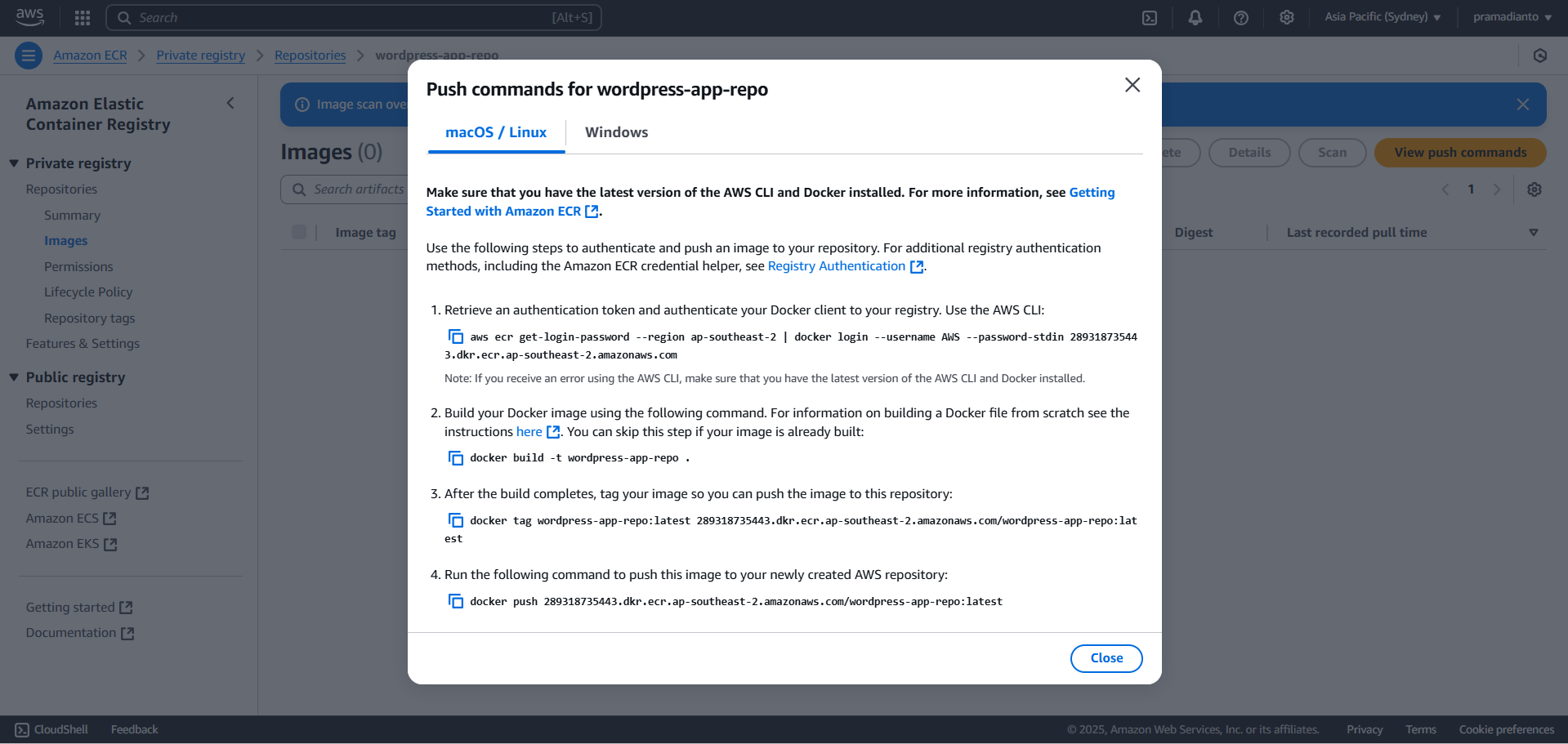Select the macOS / Linux tab
Image resolution: width=1568 pixels, height=744 pixels.
496,132
